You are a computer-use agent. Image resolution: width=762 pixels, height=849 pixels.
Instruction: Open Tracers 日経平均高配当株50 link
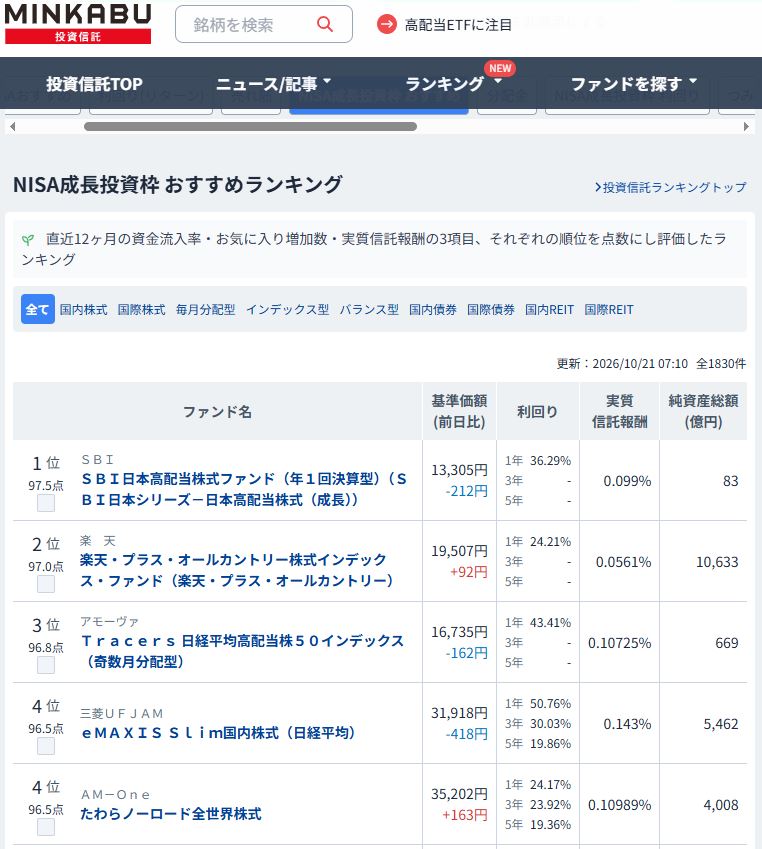[242, 651]
